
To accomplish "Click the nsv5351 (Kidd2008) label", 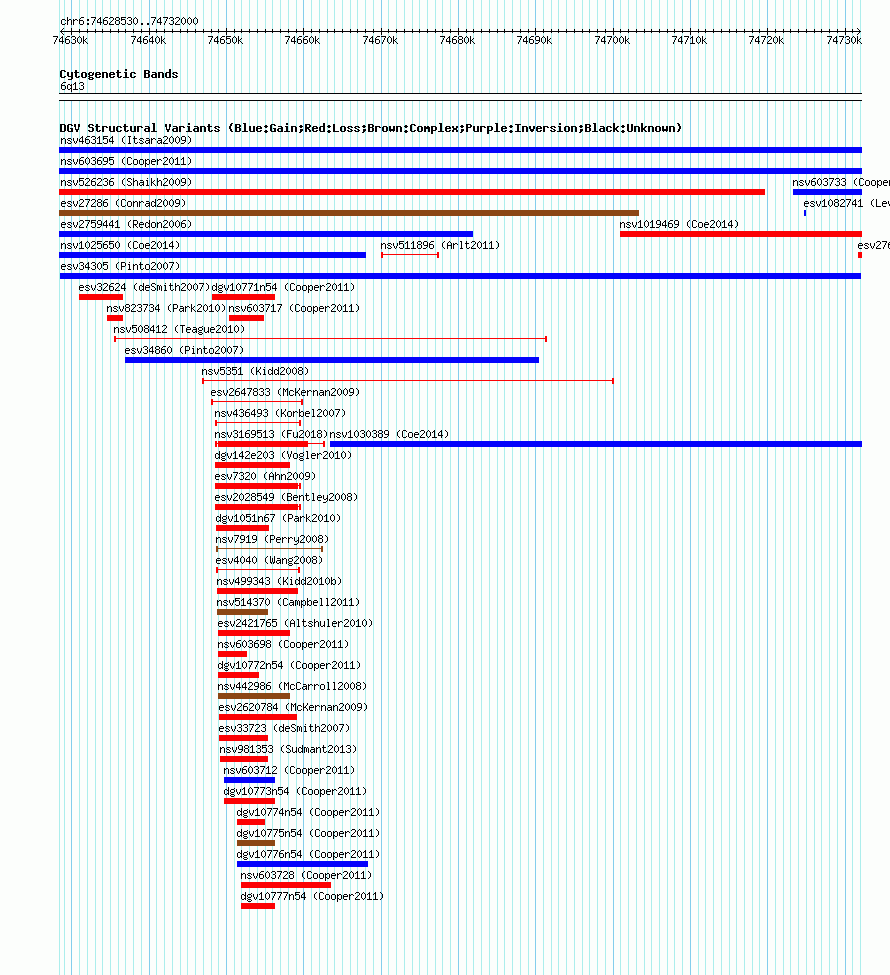I will click(255, 371).
